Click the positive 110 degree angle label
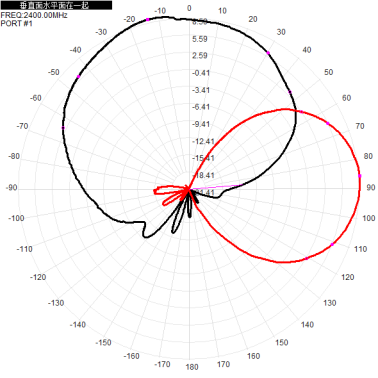The image size is (378, 378). click(x=360, y=249)
